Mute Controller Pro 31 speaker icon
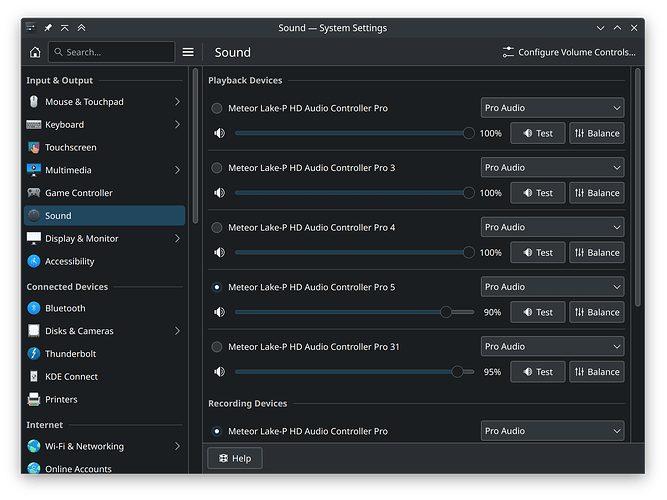The image size is (667, 500). [x=219, y=372]
